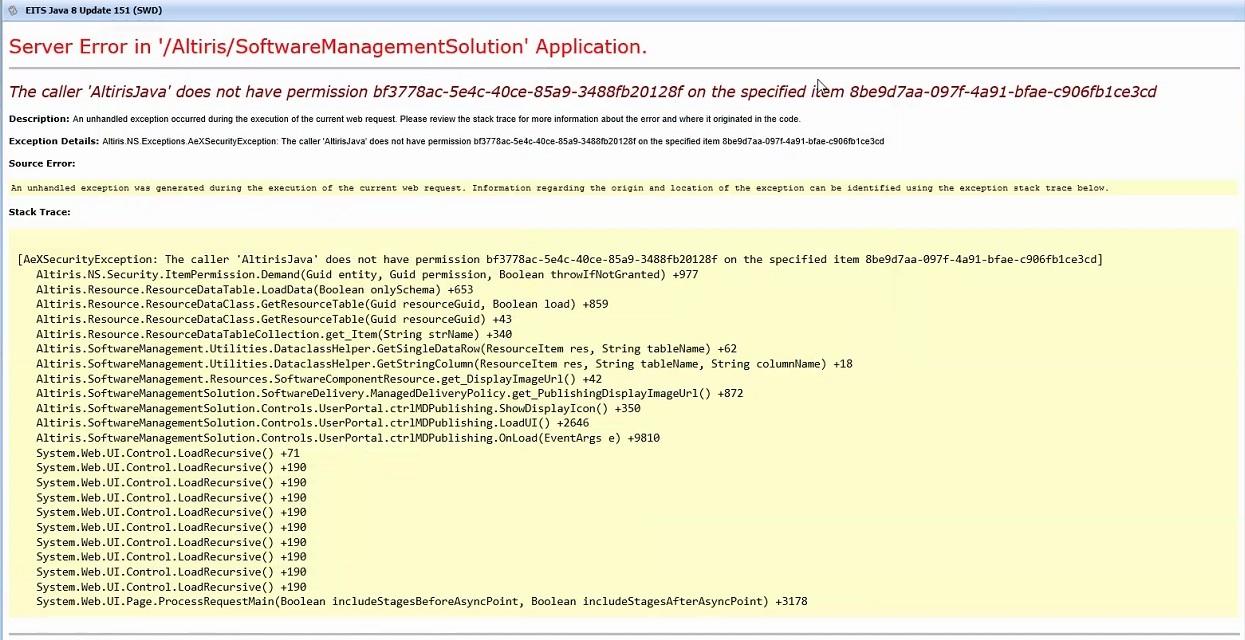This screenshot has width=1245, height=640.
Task: Click the 'get_PublishingDisplayImageUrl() +872' line
Action: pos(390,393)
